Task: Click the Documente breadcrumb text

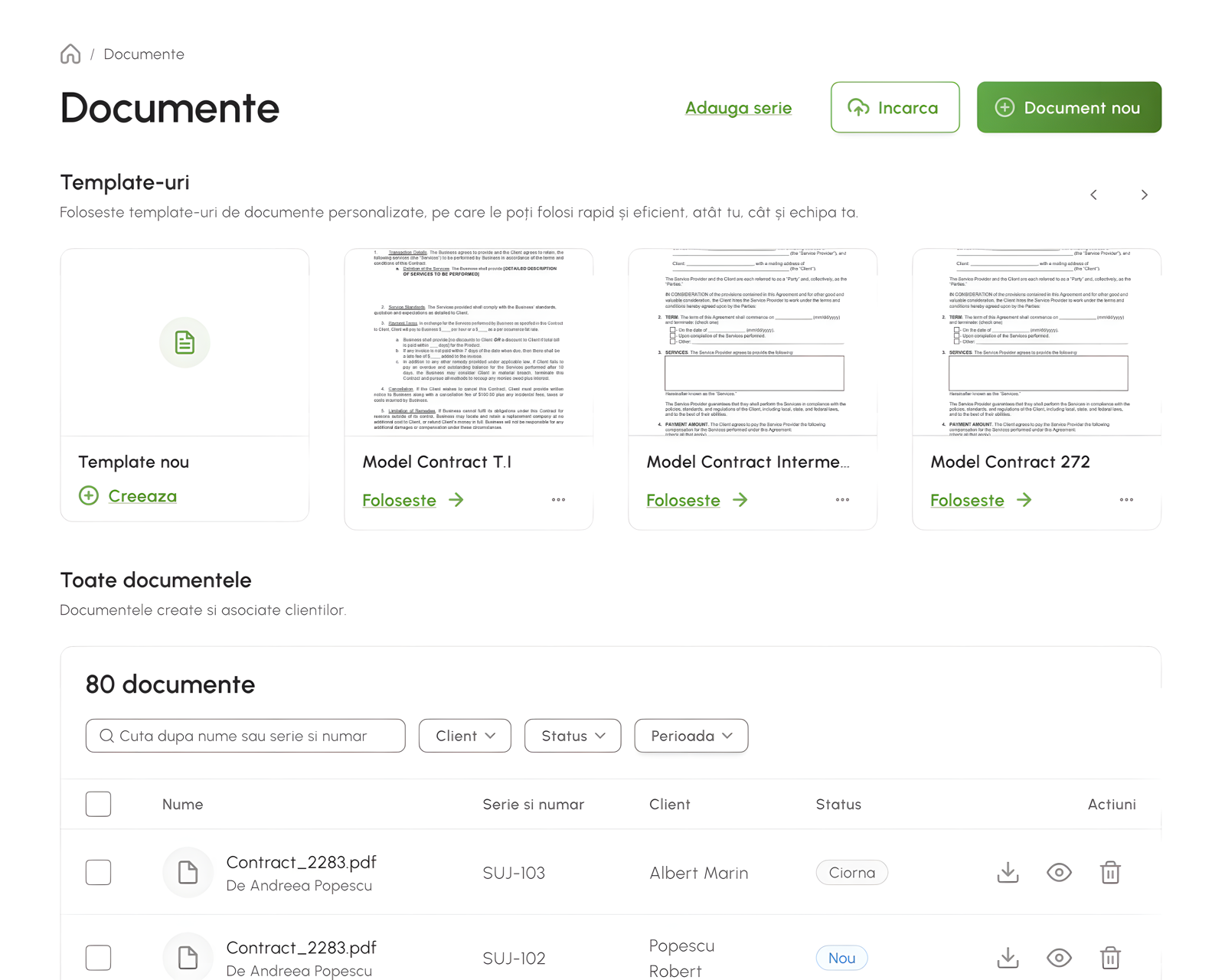Action: click(144, 54)
